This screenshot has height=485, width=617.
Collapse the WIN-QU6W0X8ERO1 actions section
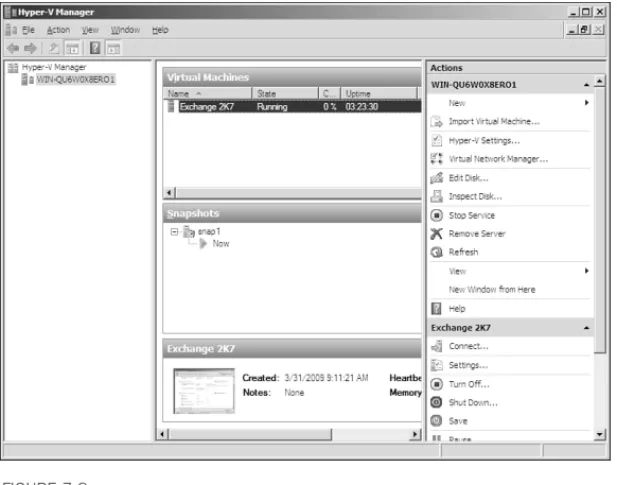pyautogui.click(x=586, y=85)
